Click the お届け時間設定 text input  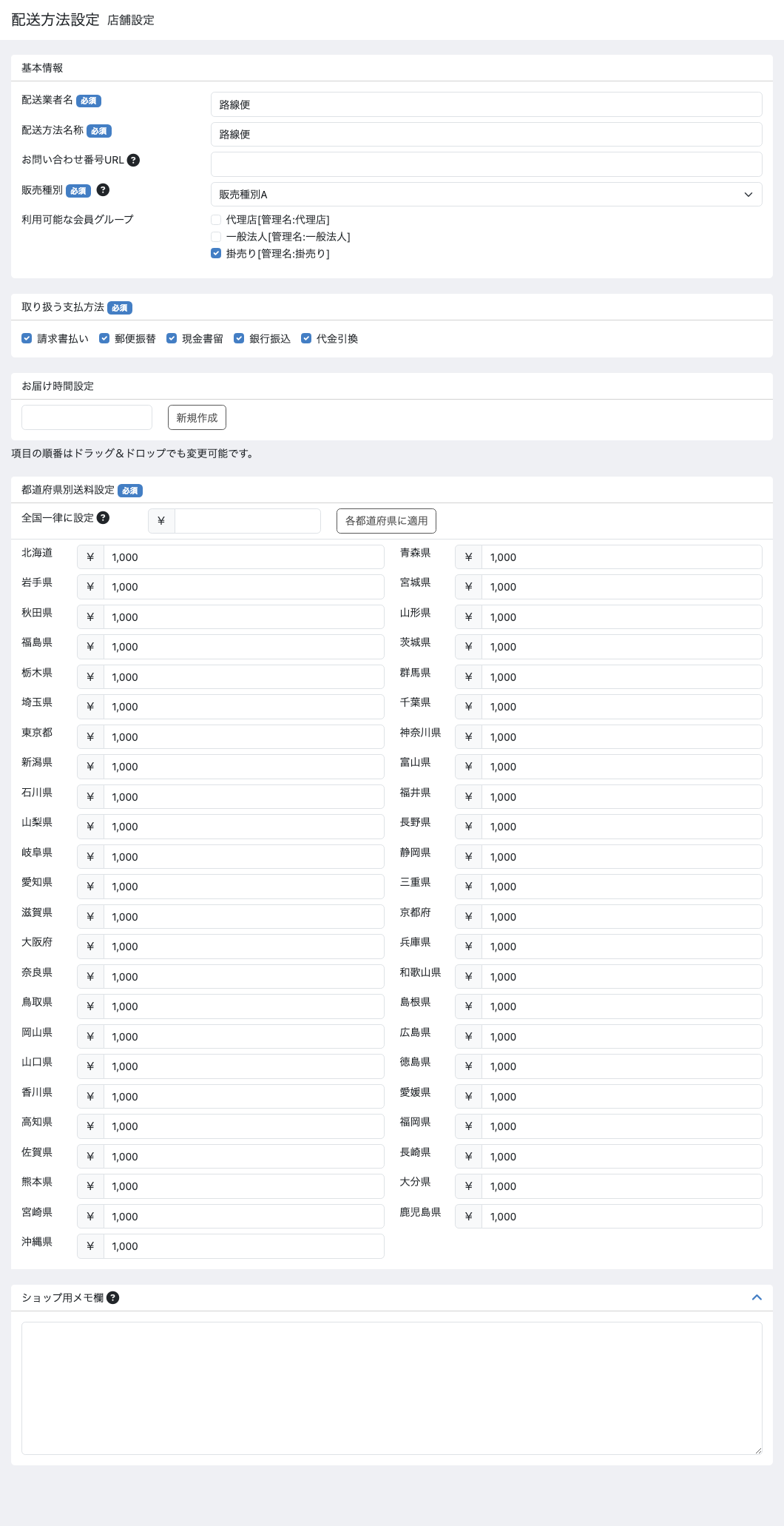click(x=87, y=417)
